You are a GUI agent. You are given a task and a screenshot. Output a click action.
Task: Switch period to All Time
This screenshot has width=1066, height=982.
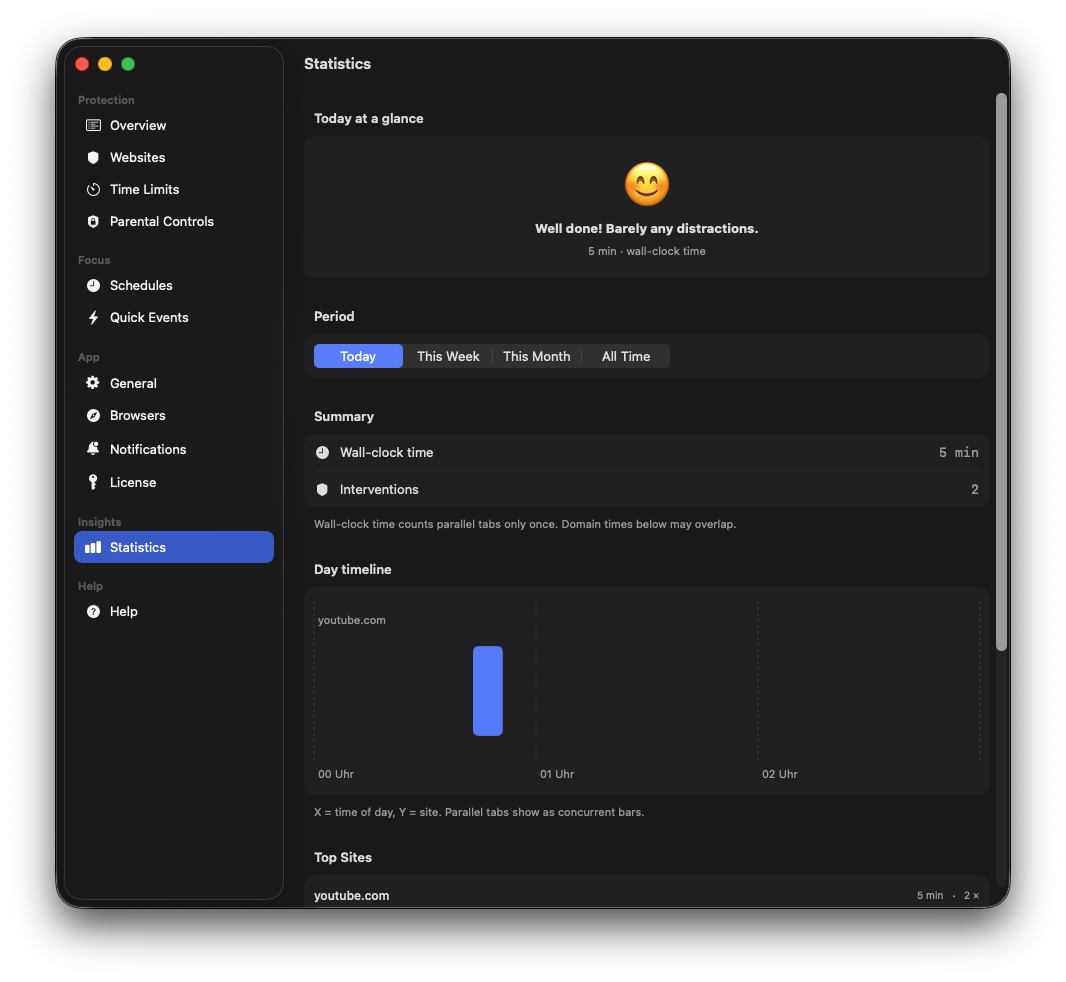click(x=625, y=356)
